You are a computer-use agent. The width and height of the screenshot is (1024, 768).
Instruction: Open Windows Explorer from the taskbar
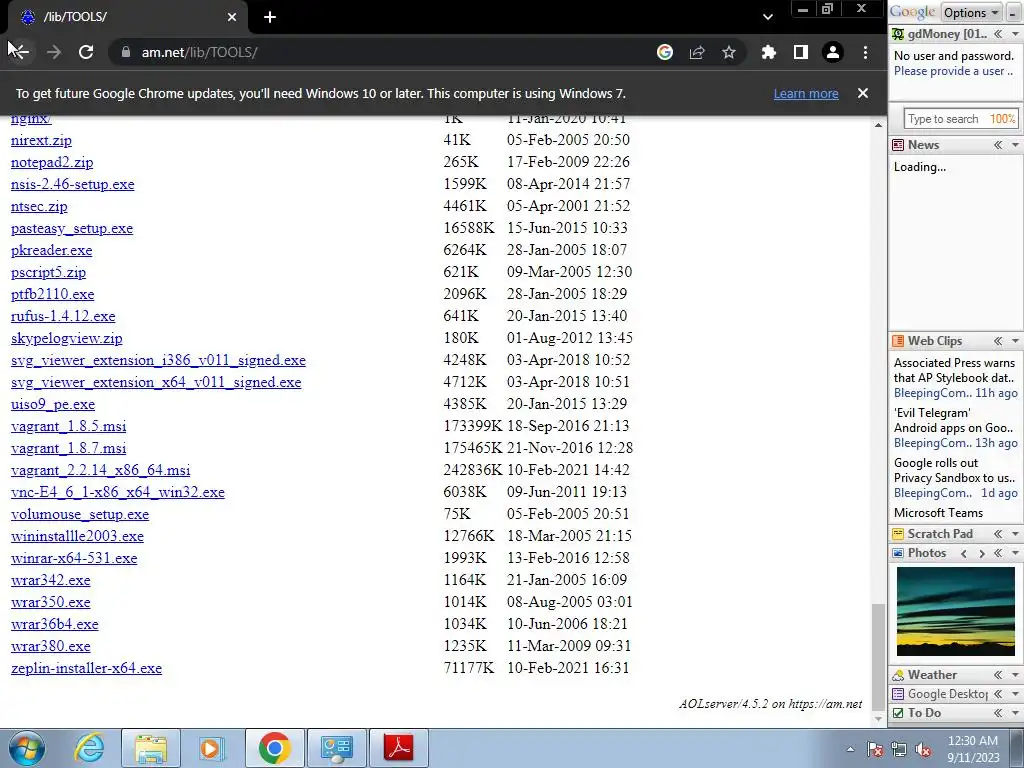(151, 748)
